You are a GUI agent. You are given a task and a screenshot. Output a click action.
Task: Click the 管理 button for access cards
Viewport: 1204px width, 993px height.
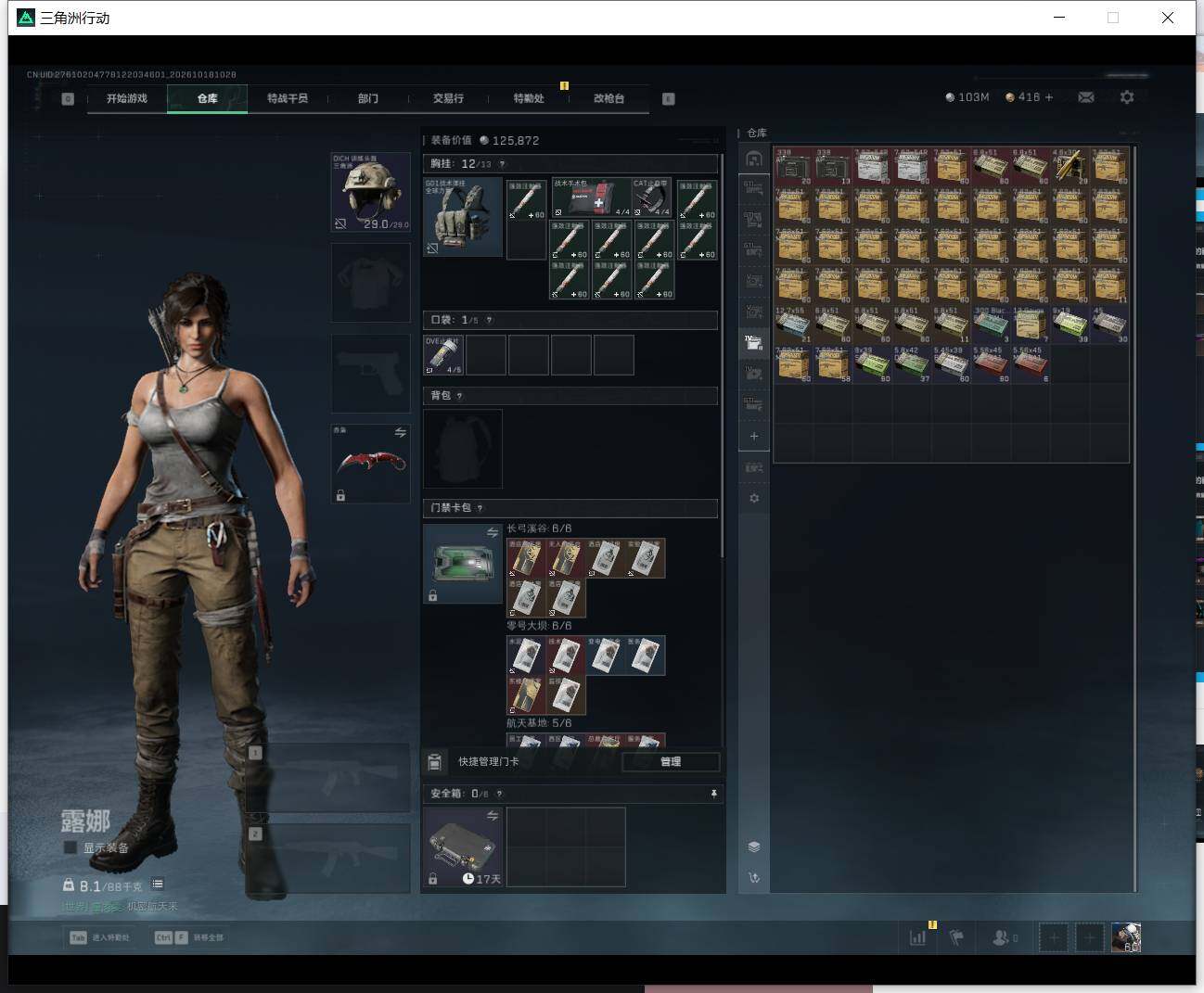point(671,762)
